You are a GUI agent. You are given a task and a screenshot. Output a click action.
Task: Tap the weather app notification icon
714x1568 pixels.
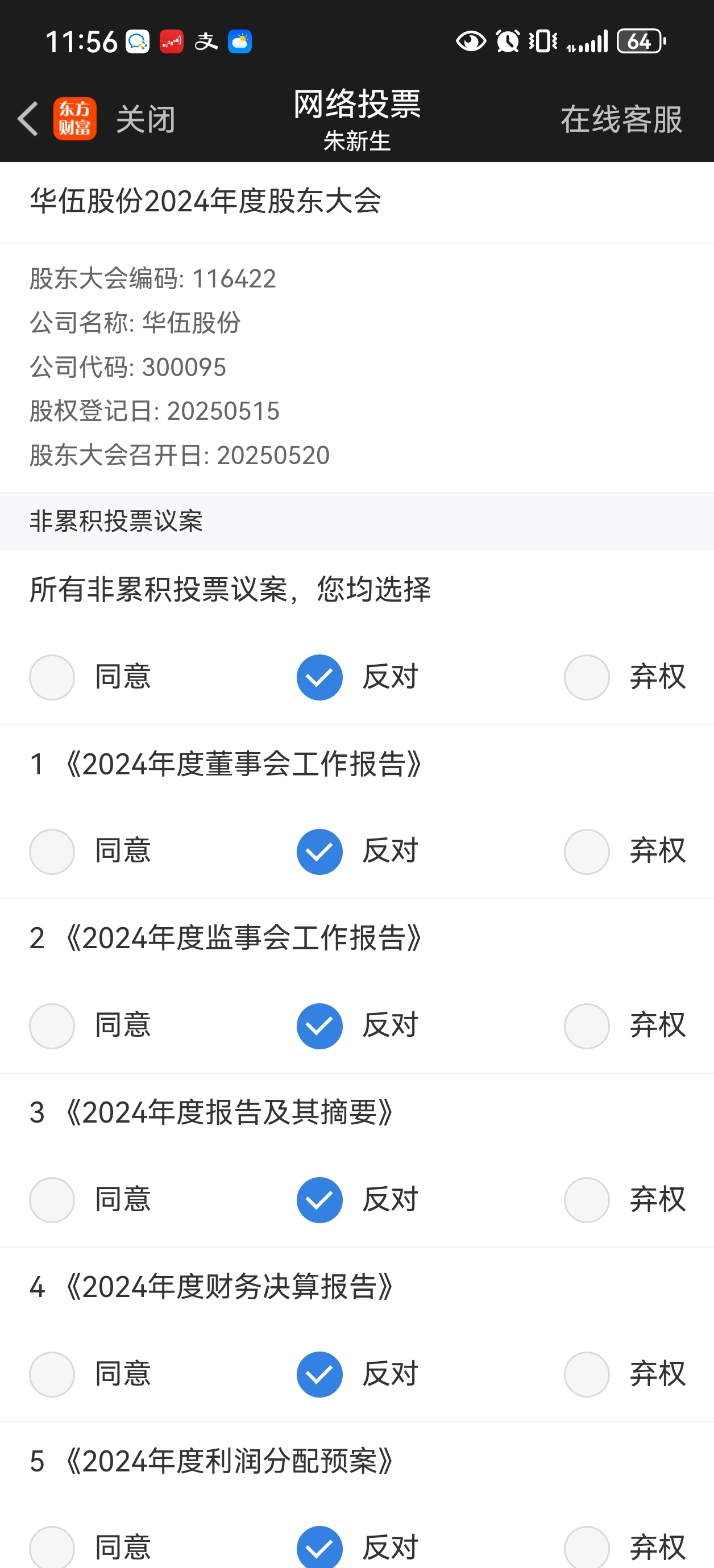click(x=240, y=41)
